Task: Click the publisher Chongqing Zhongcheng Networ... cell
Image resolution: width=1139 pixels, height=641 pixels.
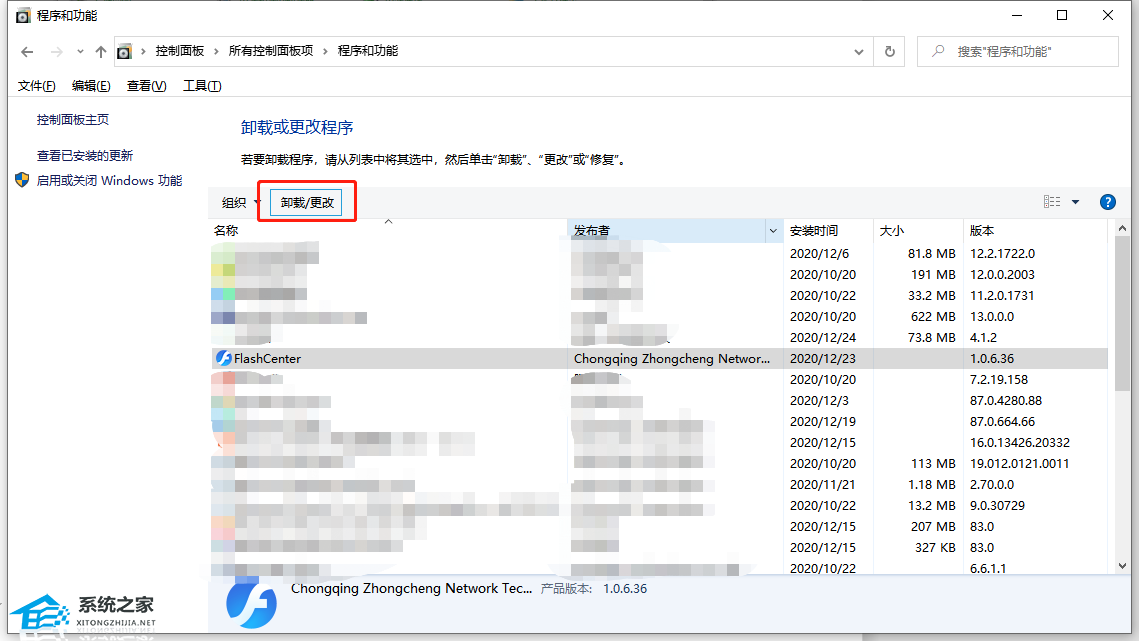Action: [672, 358]
